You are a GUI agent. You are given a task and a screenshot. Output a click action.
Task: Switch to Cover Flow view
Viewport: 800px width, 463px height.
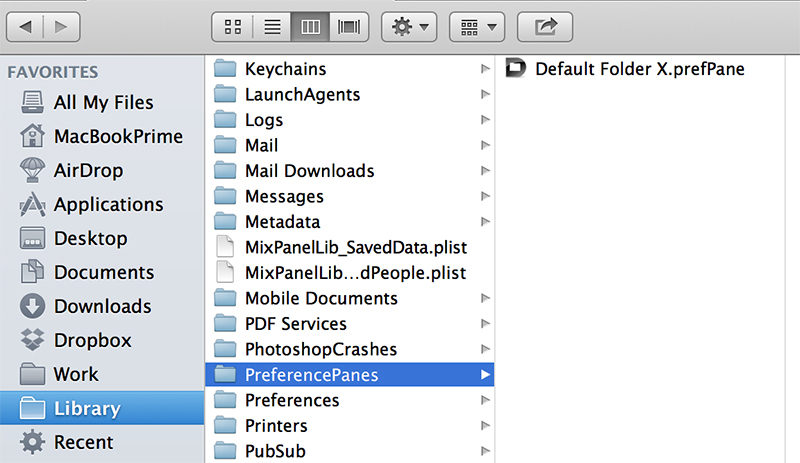349,27
